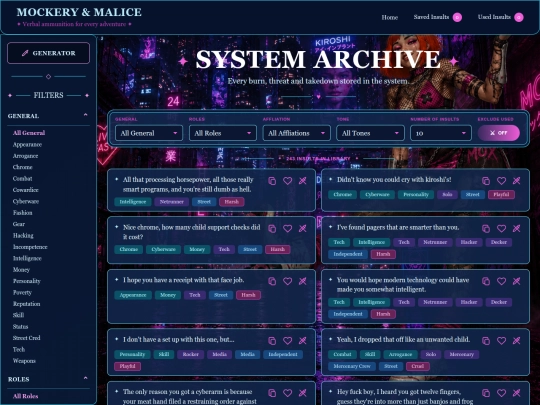Screen dimensions: 540x405
Task: Click Cruel tag on 'unwanted child' card
Action: [417, 366]
